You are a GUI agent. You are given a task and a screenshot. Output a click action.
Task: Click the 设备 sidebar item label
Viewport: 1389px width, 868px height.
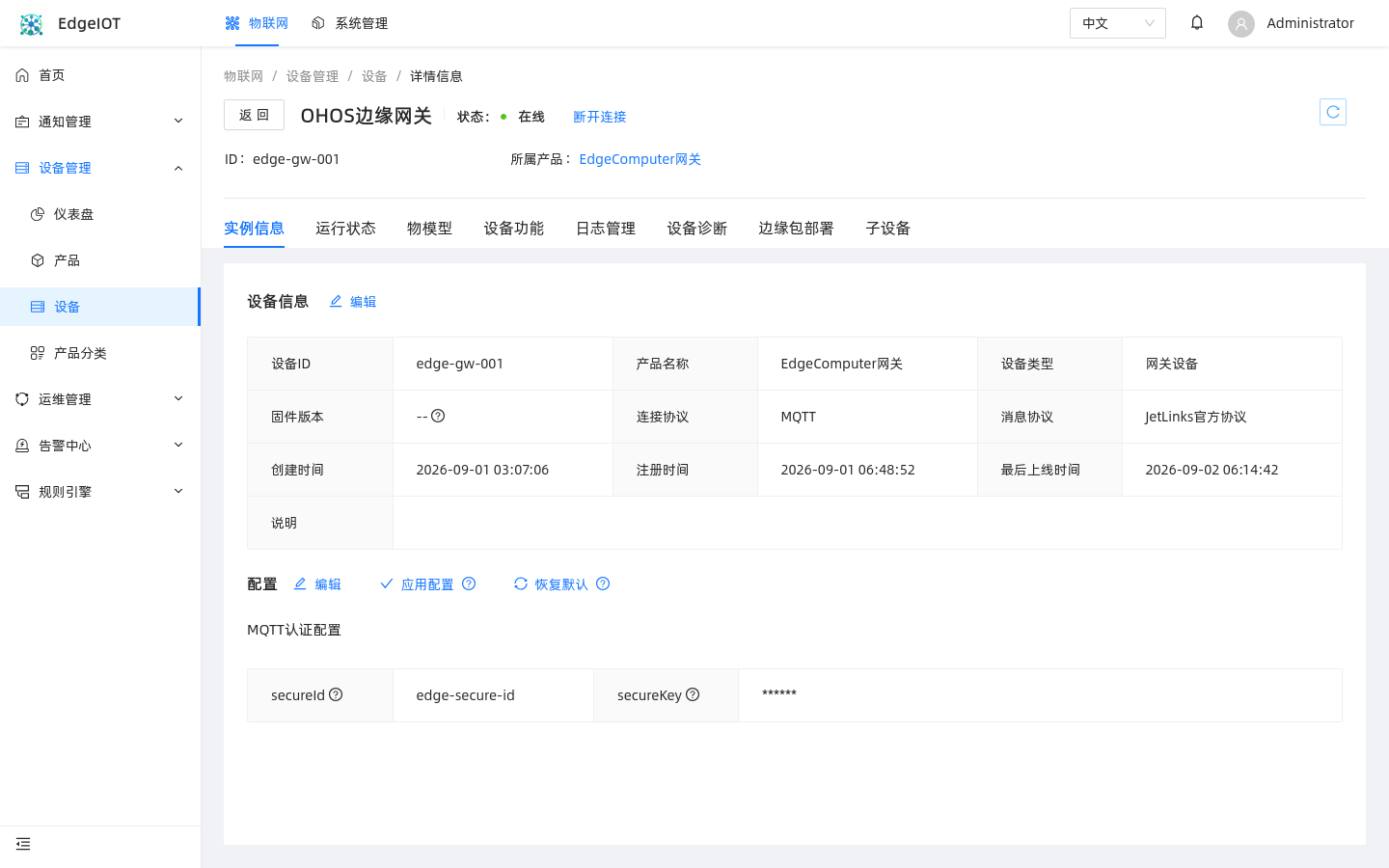tap(68, 307)
